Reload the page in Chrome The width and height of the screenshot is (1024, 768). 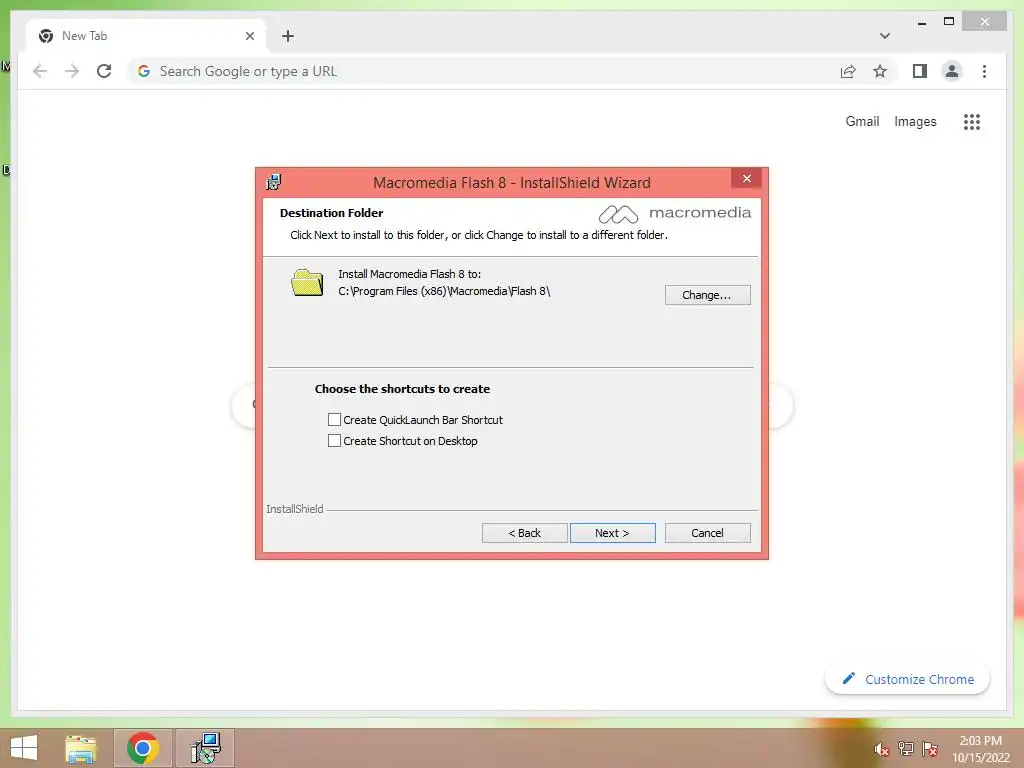(x=104, y=71)
